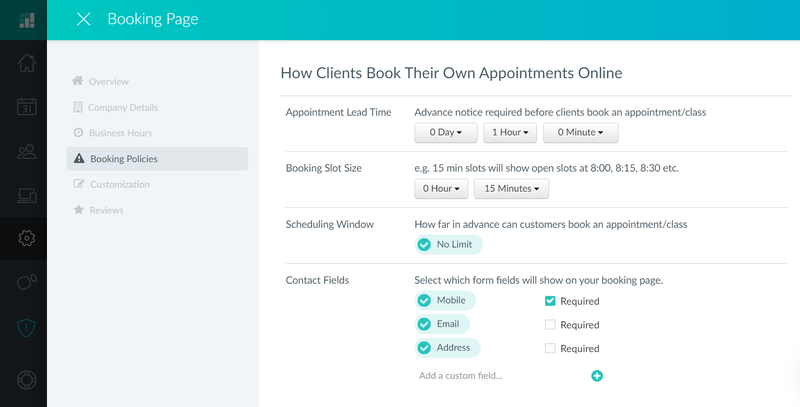The image size is (800, 407).
Task: Expand the 1 Hour lead time dropdown
Action: (x=510, y=132)
